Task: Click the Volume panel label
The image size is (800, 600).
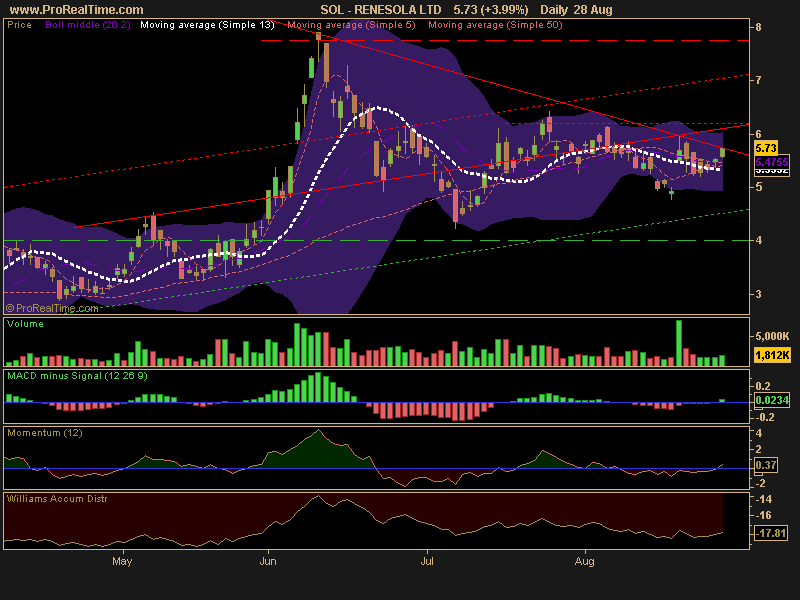Action: tap(26, 324)
